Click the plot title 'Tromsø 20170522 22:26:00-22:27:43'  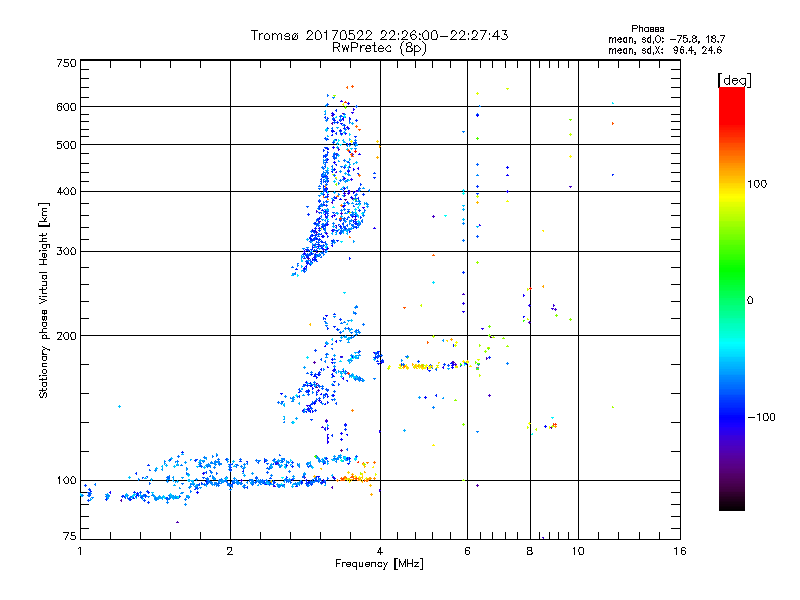(x=379, y=35)
